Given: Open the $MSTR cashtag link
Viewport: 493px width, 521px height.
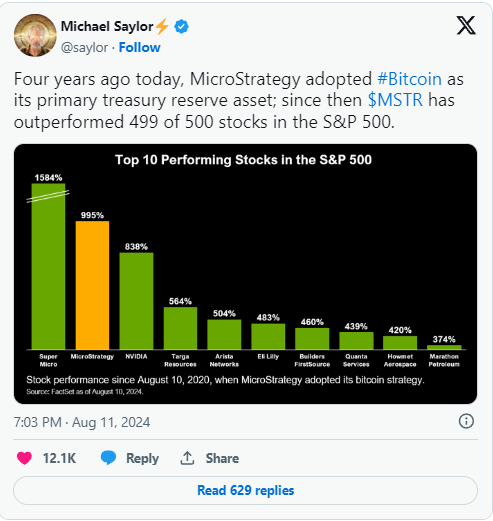Looking at the screenshot, I should (x=395, y=100).
